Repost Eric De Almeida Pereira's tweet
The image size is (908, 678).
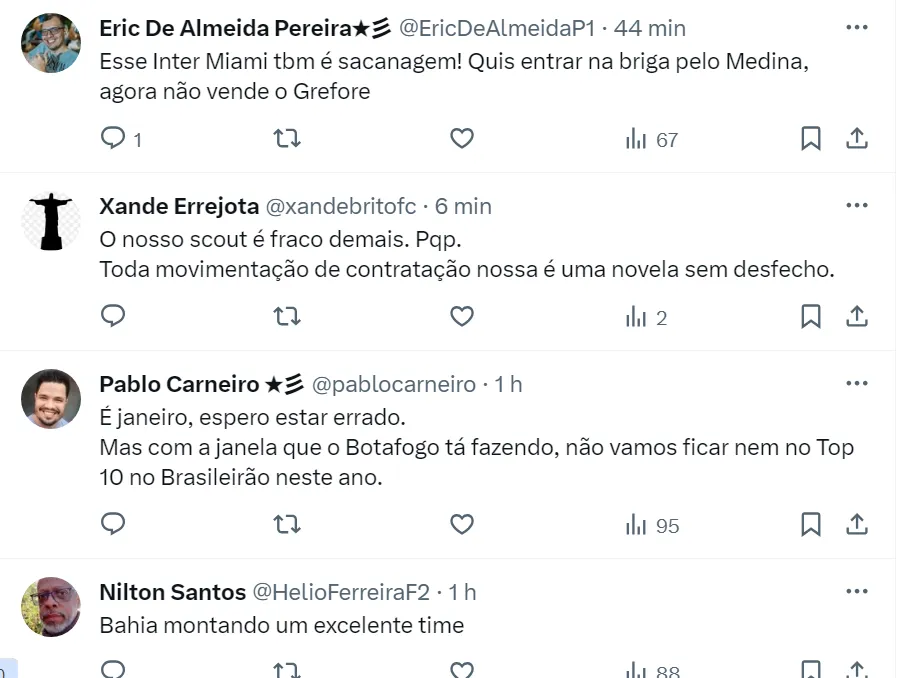tap(287, 139)
